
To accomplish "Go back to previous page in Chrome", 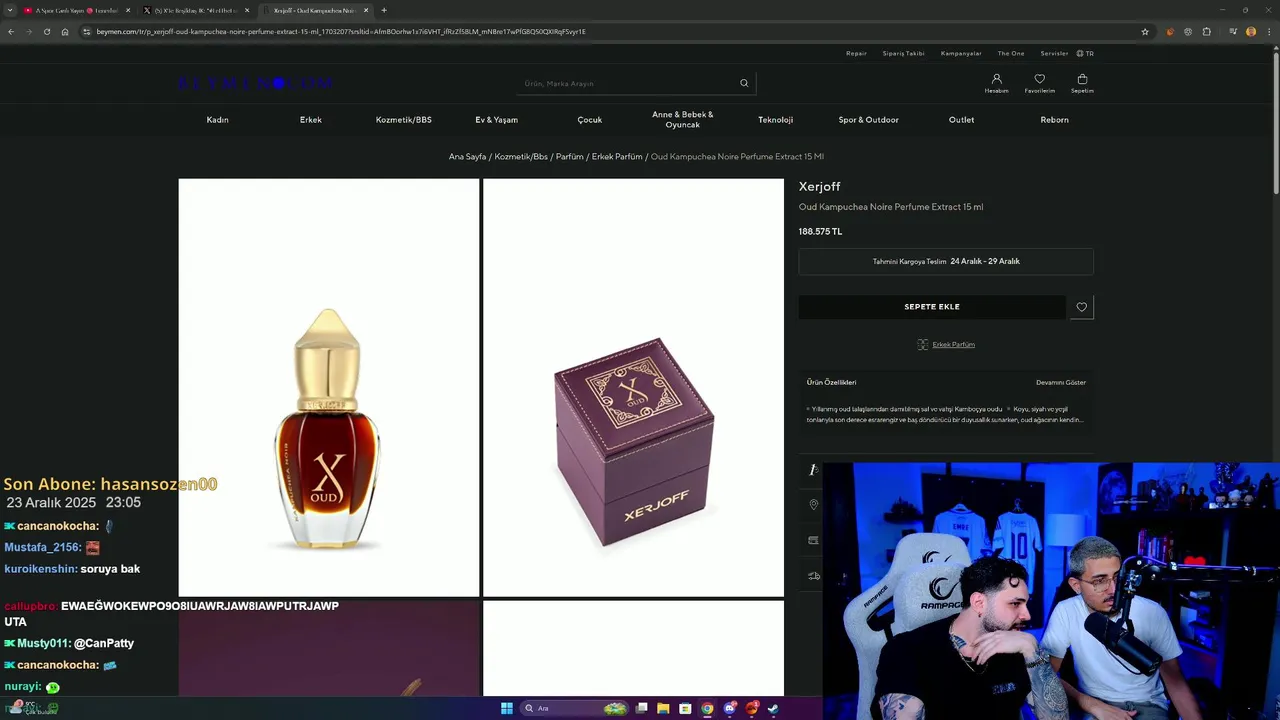I will [10, 31].
